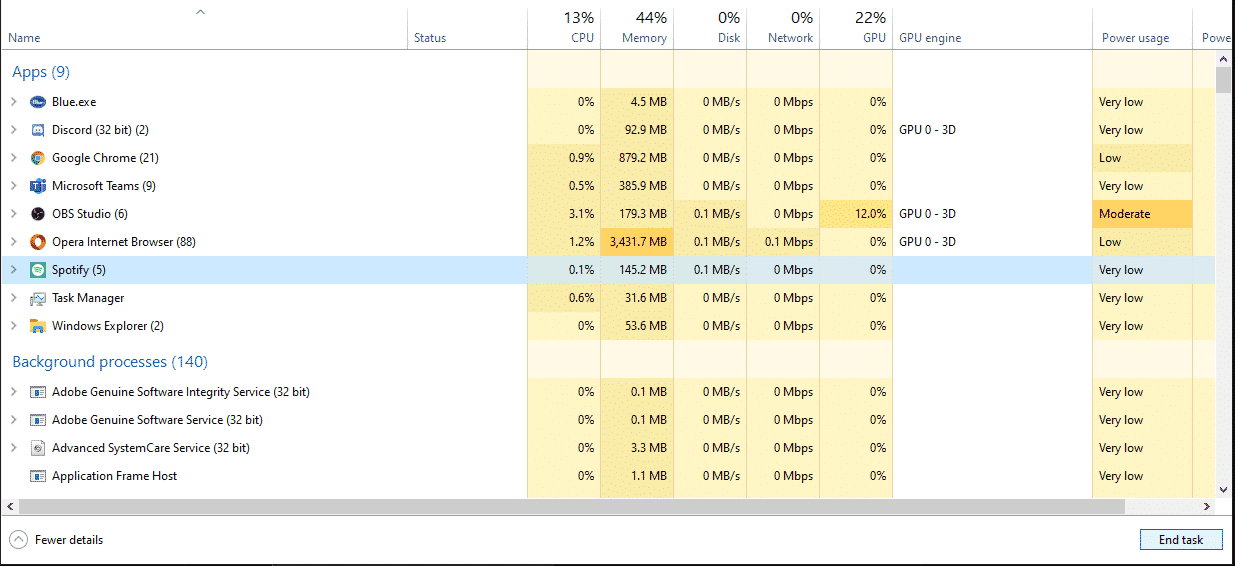Select the Application Frame Host row name

(114, 476)
